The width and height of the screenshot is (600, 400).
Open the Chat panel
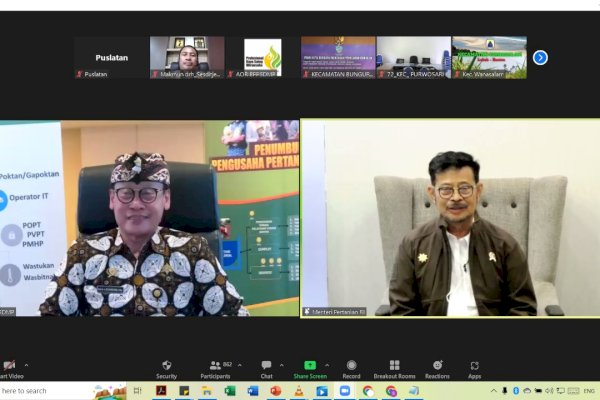coord(266,367)
